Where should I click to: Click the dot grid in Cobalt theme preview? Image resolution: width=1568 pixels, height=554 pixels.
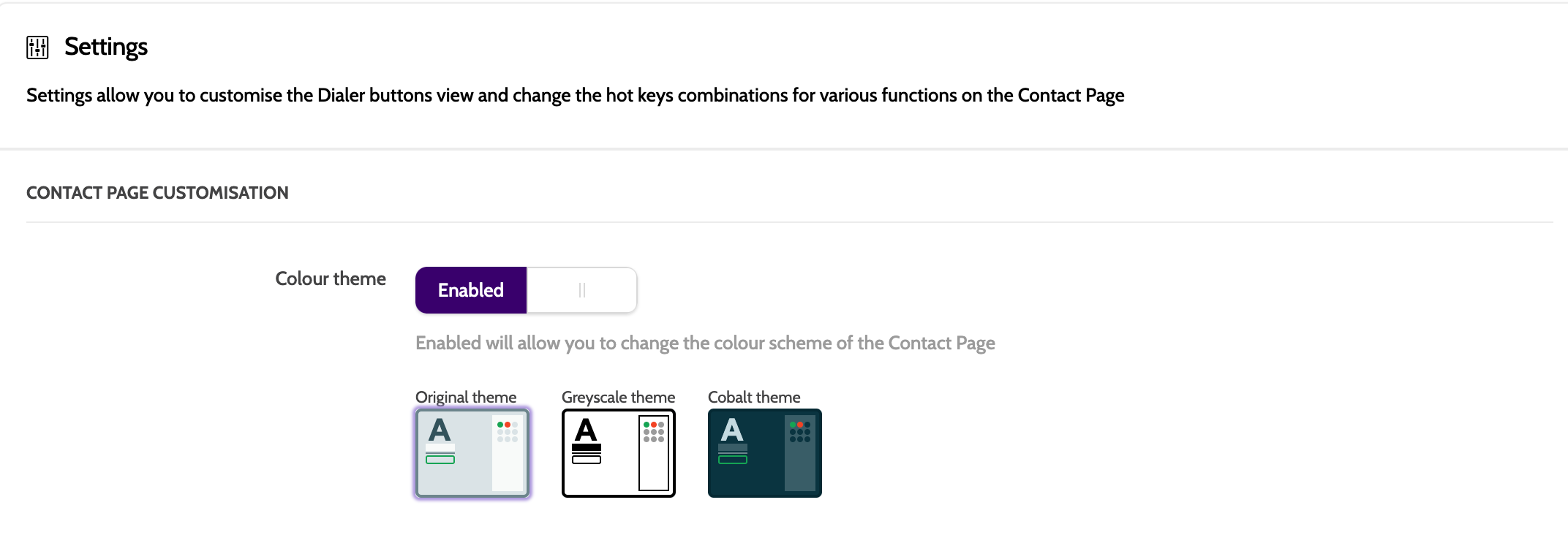[x=800, y=432]
